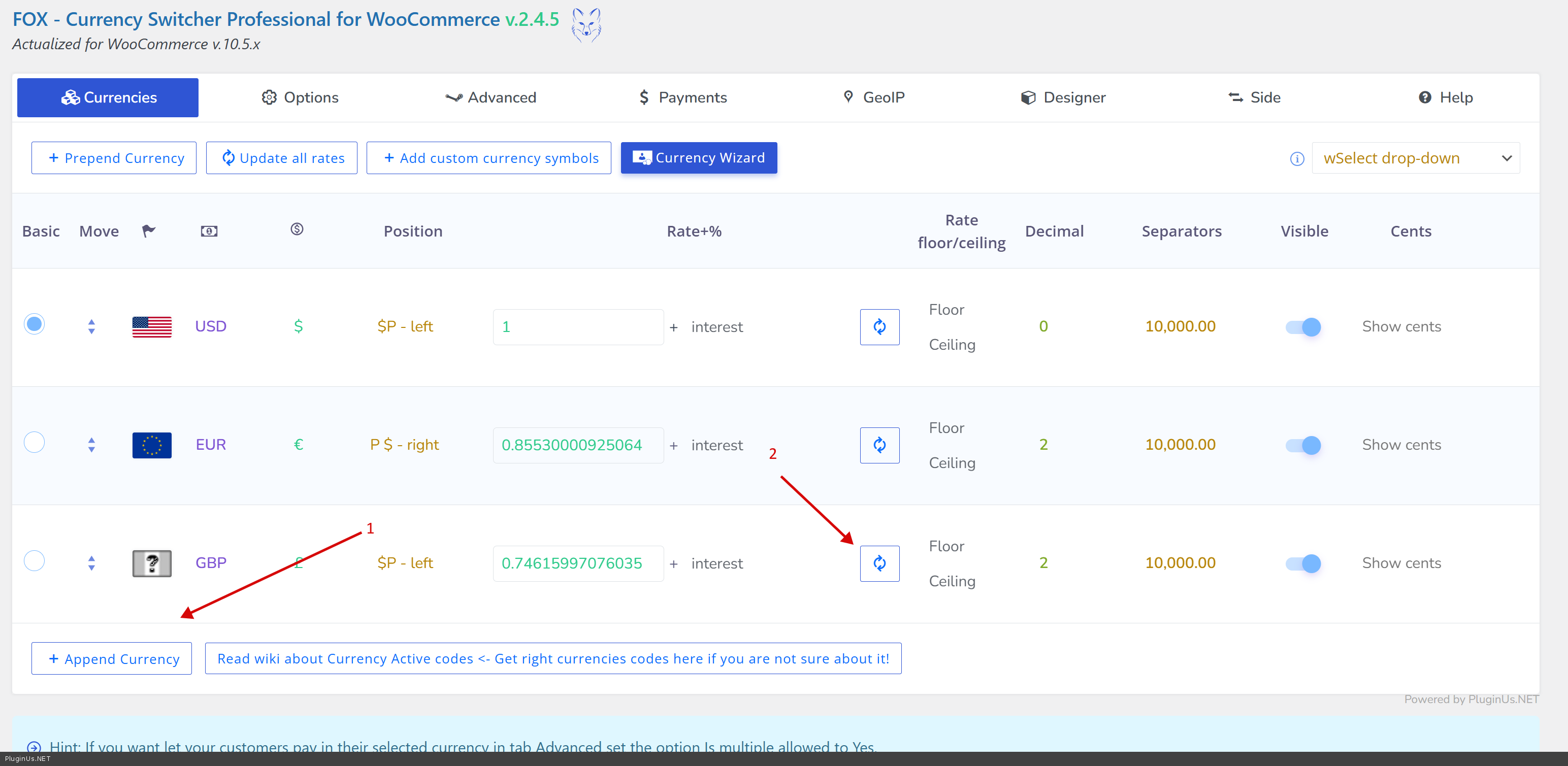Click the USD row rate refresh icon

pos(879,327)
